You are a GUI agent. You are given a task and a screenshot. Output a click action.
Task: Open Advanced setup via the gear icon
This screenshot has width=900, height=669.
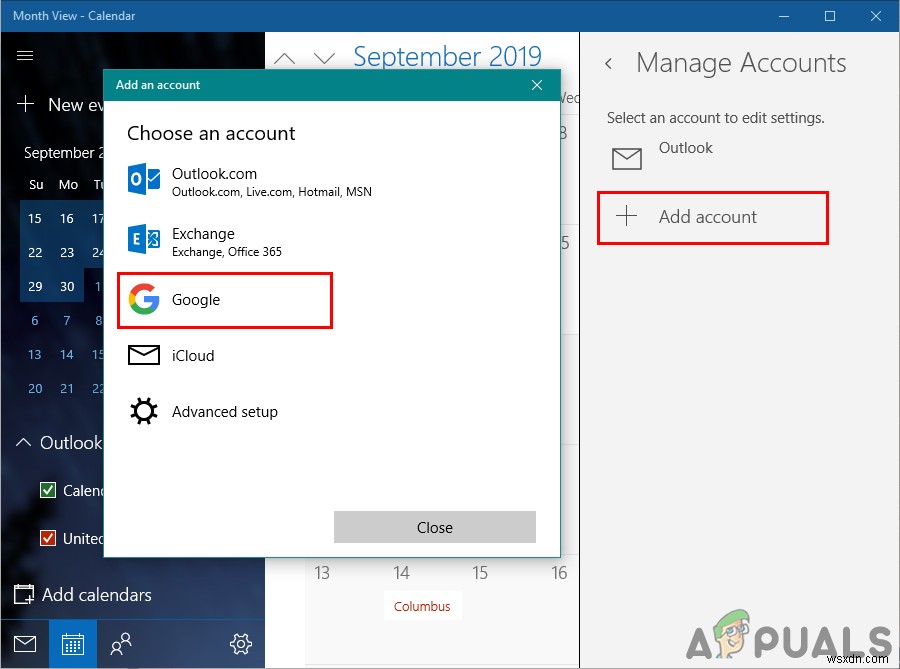click(x=144, y=411)
